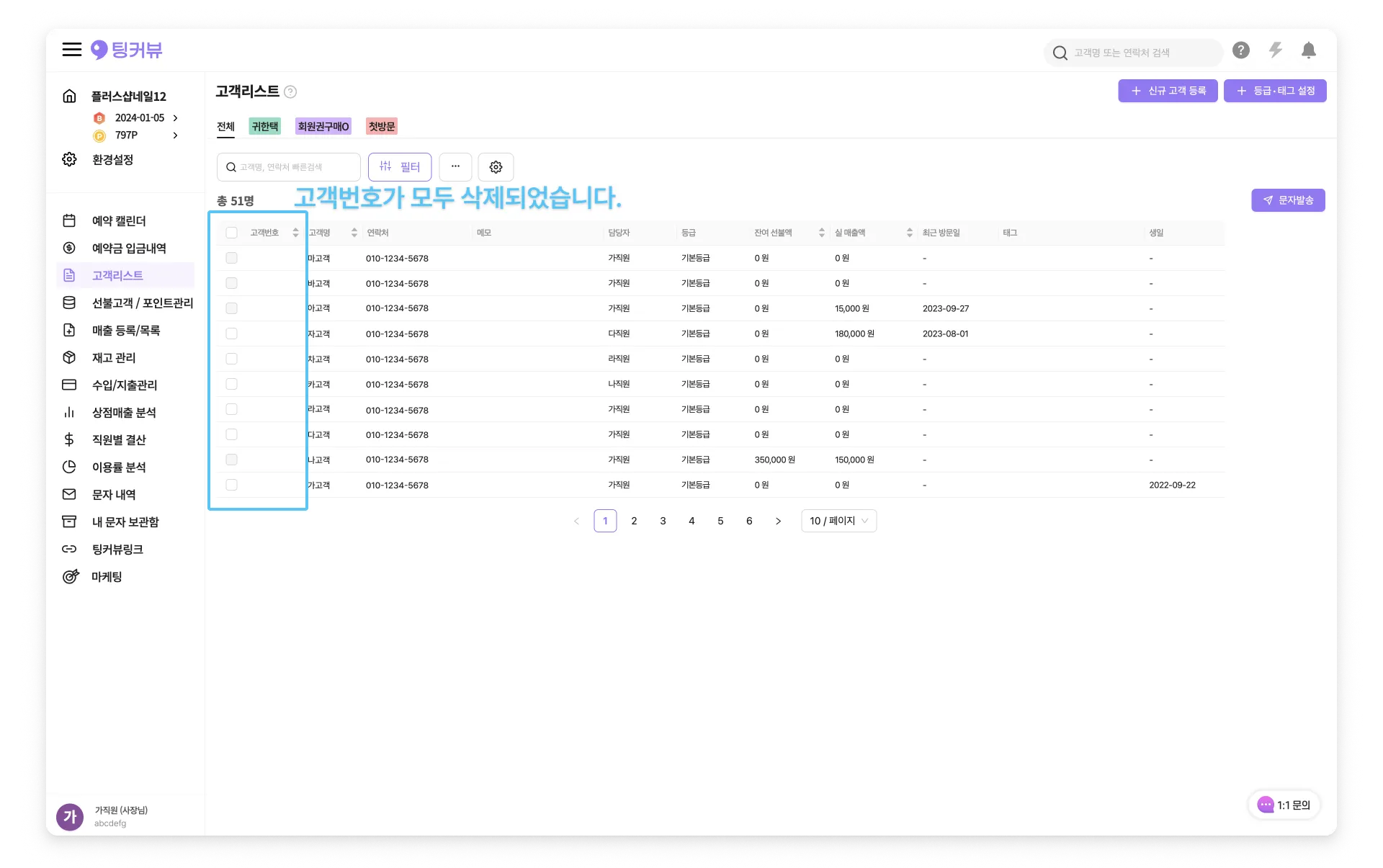Sort by 실 매출액 column arrows

[x=909, y=233]
